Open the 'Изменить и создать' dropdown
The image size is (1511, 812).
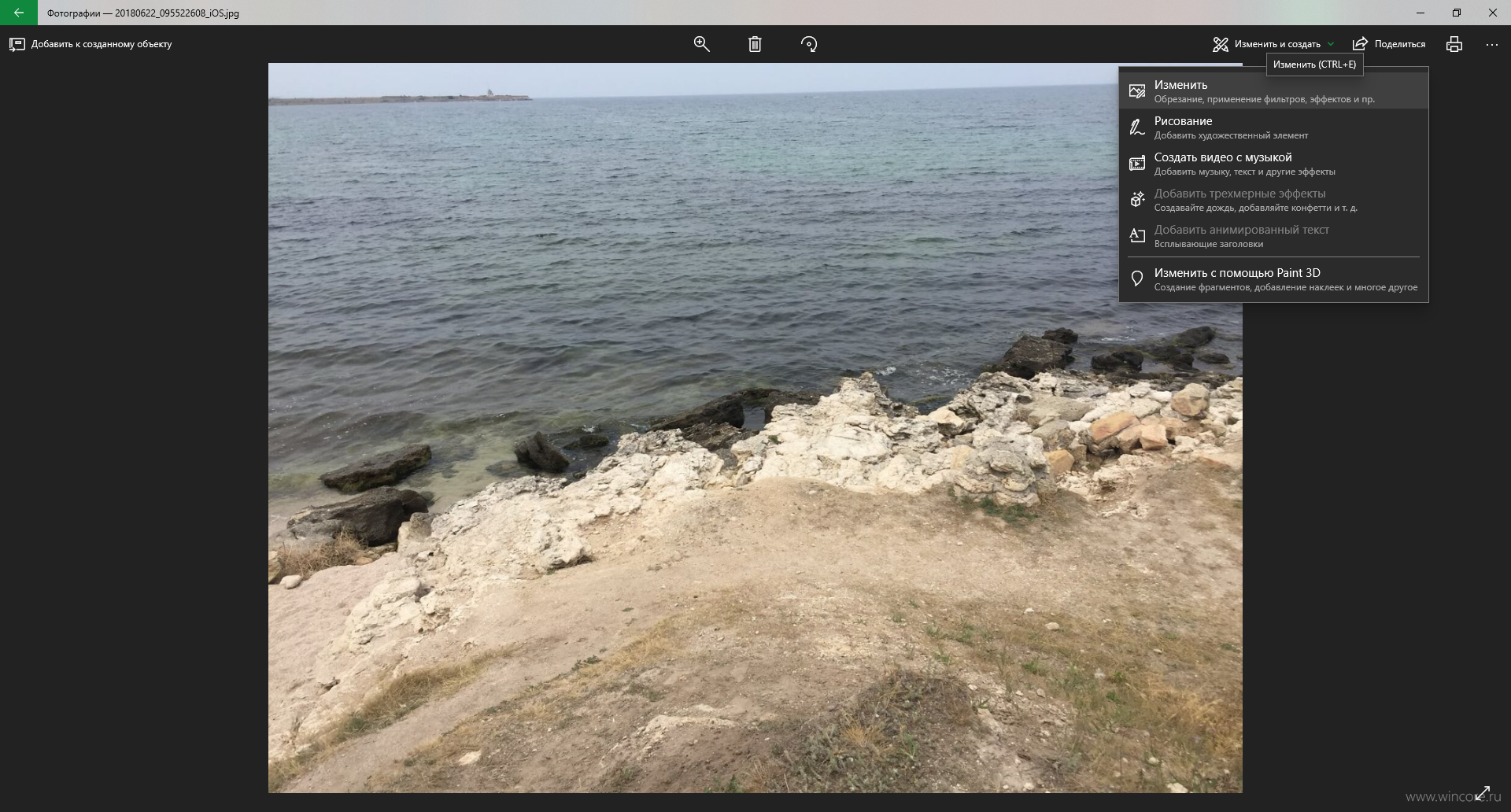tap(1273, 44)
